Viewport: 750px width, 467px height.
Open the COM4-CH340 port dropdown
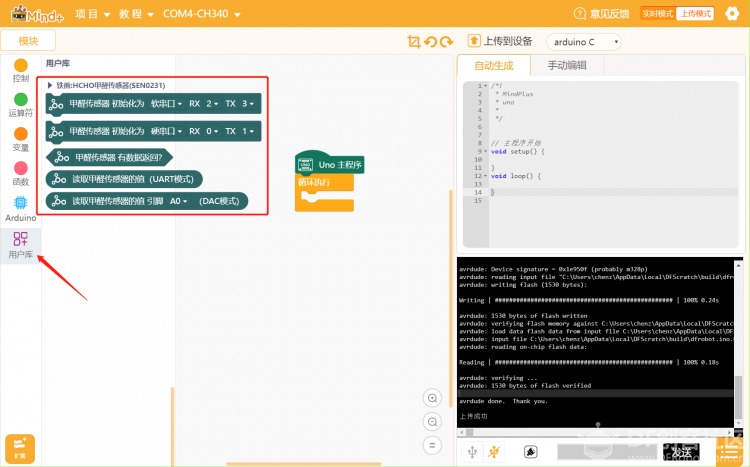click(201, 14)
